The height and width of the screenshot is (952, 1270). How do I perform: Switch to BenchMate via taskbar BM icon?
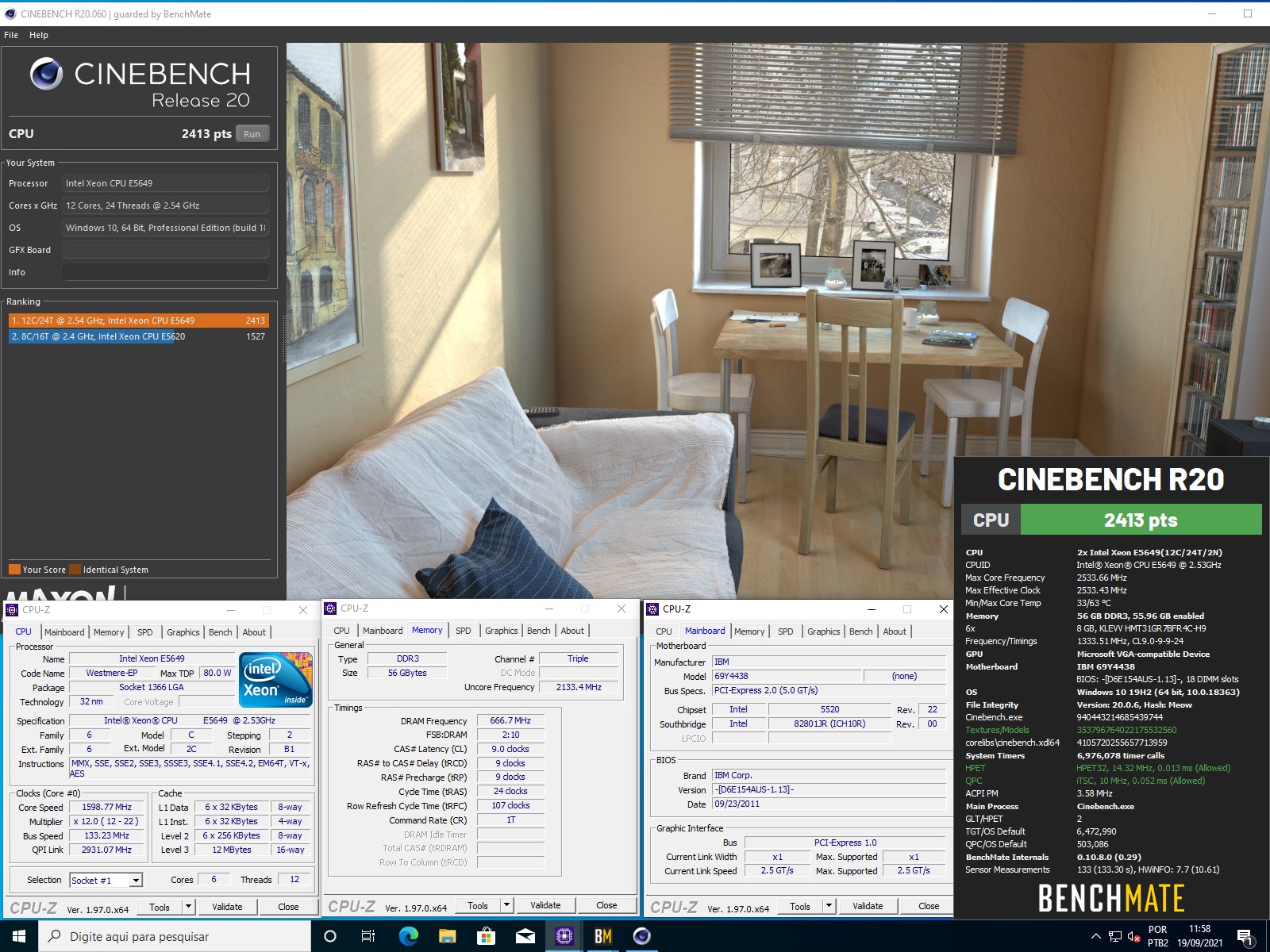click(x=603, y=936)
